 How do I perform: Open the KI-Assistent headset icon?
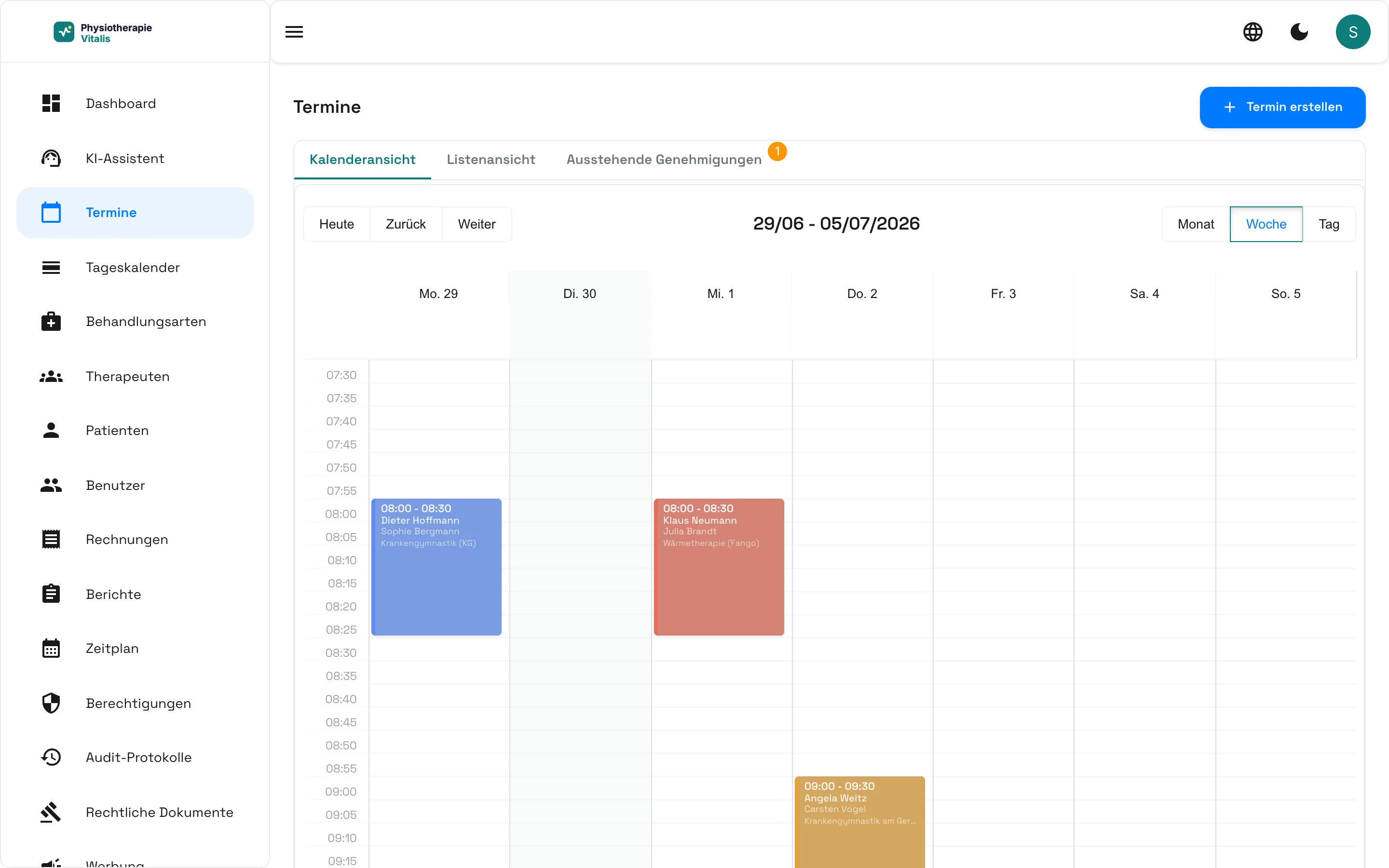pos(51,158)
